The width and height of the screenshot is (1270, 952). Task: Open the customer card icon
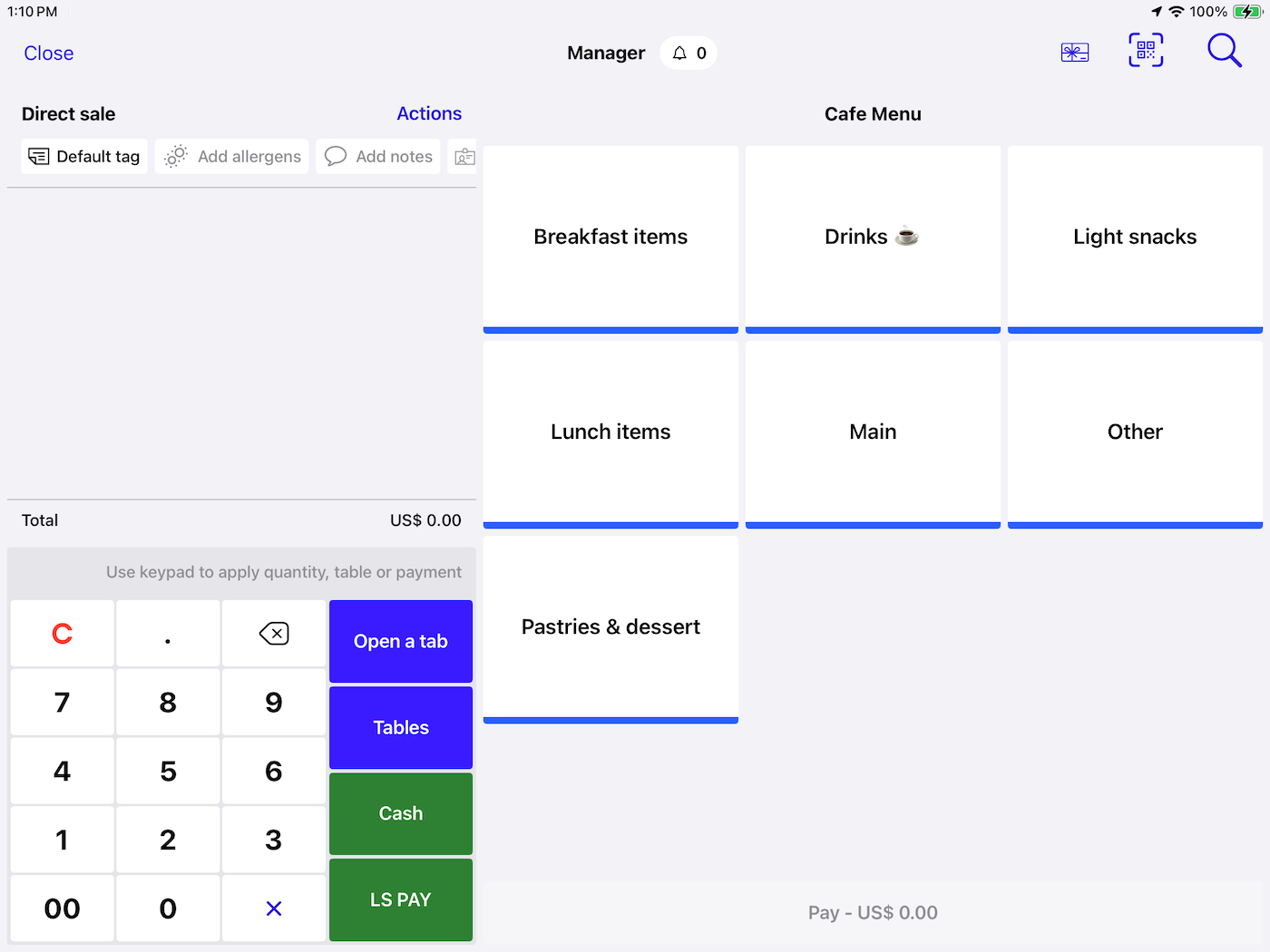(x=464, y=156)
